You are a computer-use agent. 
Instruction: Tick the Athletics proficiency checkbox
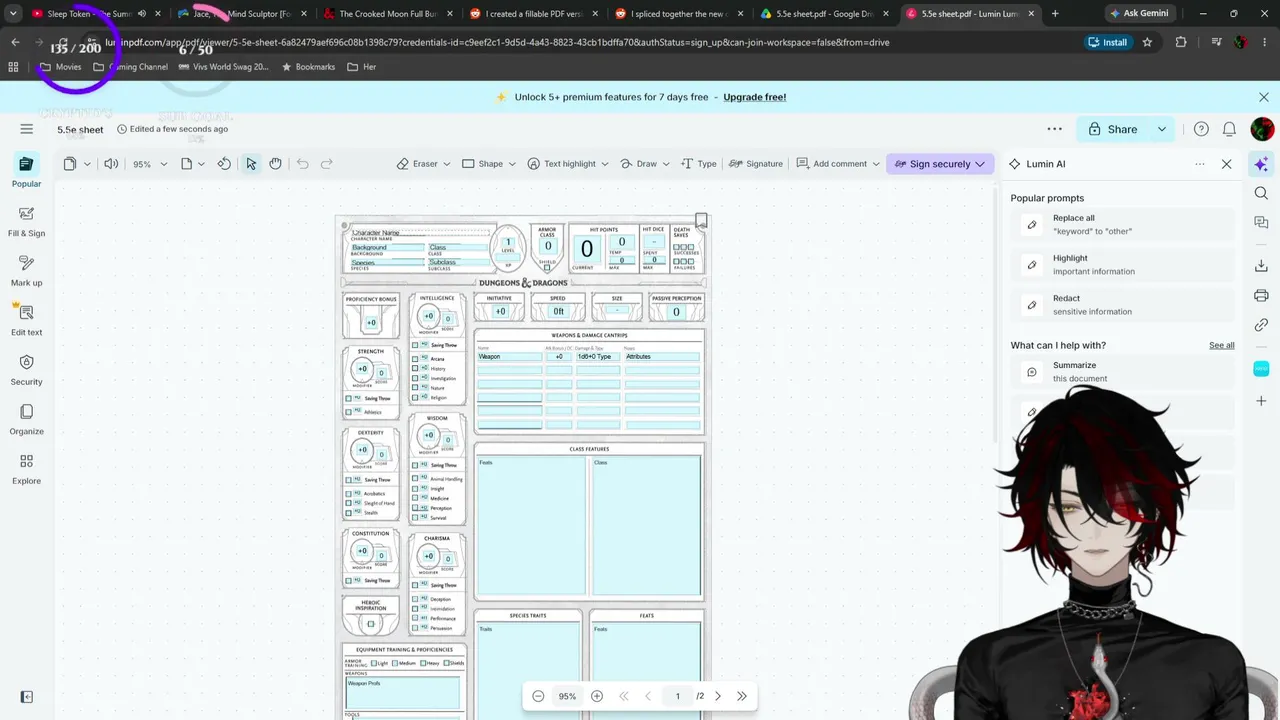coord(349,412)
